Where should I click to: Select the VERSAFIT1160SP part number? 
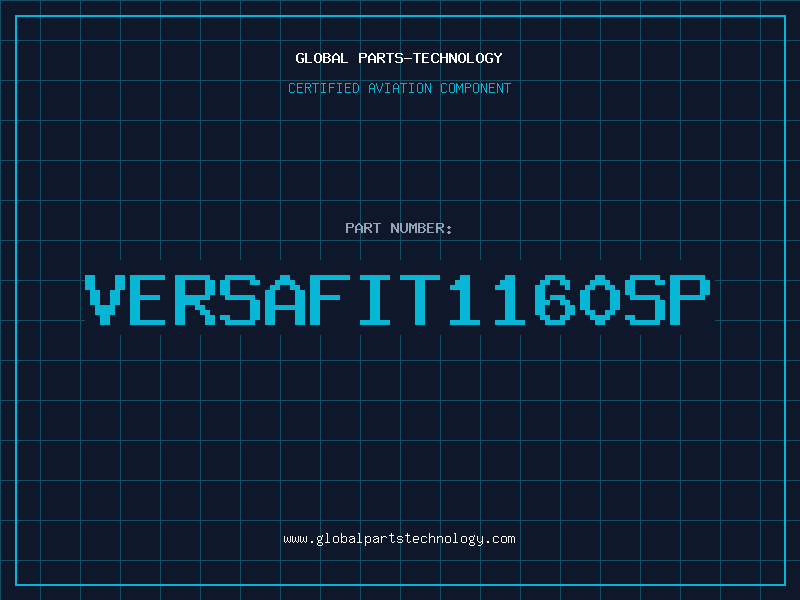[397, 299]
